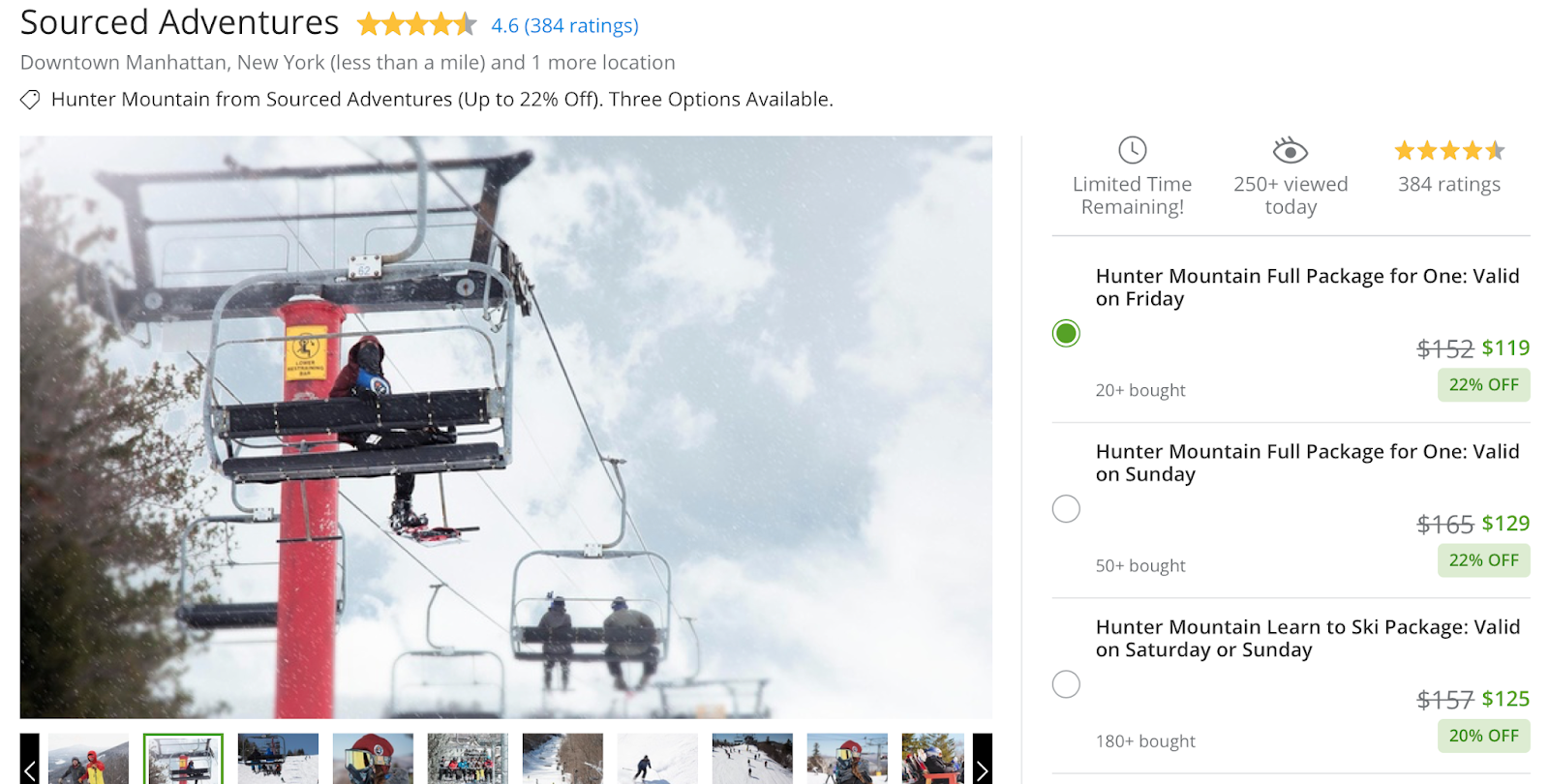
Task: Click the 'Limited Time Remaining!' label
Action: (x=1132, y=196)
